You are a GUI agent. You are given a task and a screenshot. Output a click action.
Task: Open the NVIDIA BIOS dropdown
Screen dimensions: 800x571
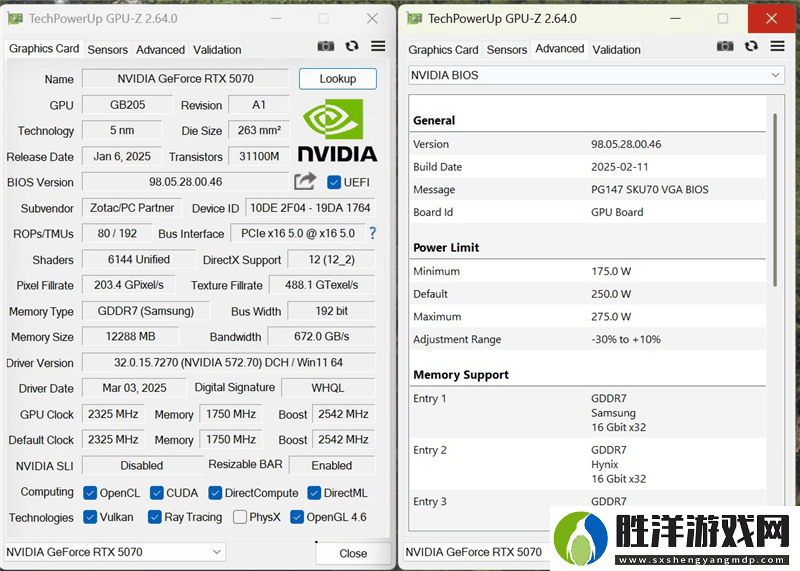[x=596, y=75]
